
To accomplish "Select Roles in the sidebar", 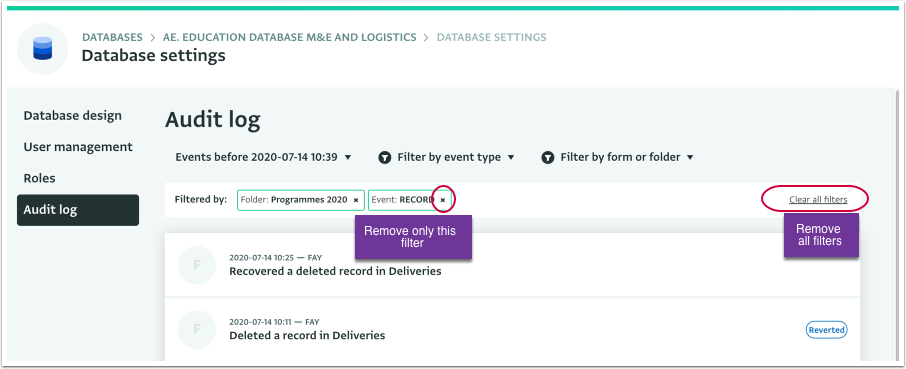I will [x=39, y=178].
